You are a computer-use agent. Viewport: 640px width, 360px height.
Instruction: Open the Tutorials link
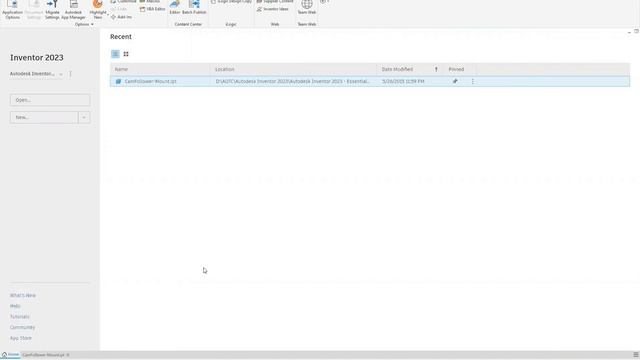20,317
